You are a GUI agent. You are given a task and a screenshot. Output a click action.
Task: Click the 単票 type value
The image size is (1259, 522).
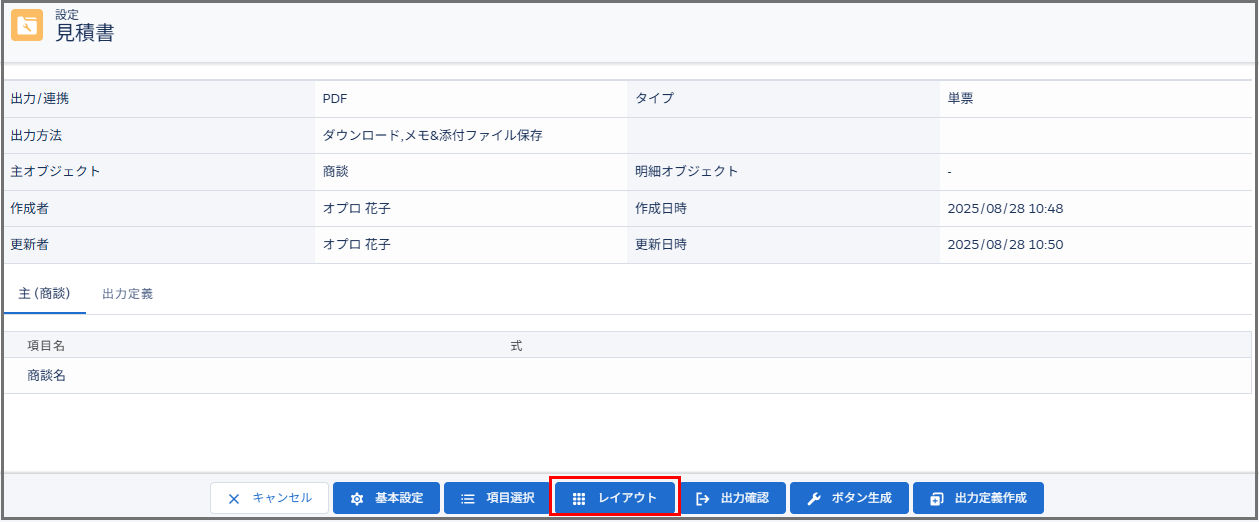(961, 99)
